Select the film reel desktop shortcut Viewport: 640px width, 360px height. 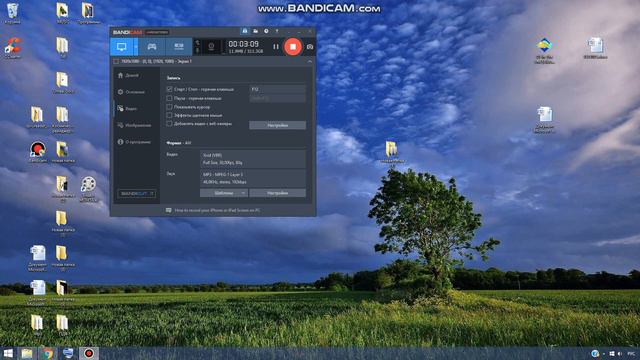[x=88, y=189]
